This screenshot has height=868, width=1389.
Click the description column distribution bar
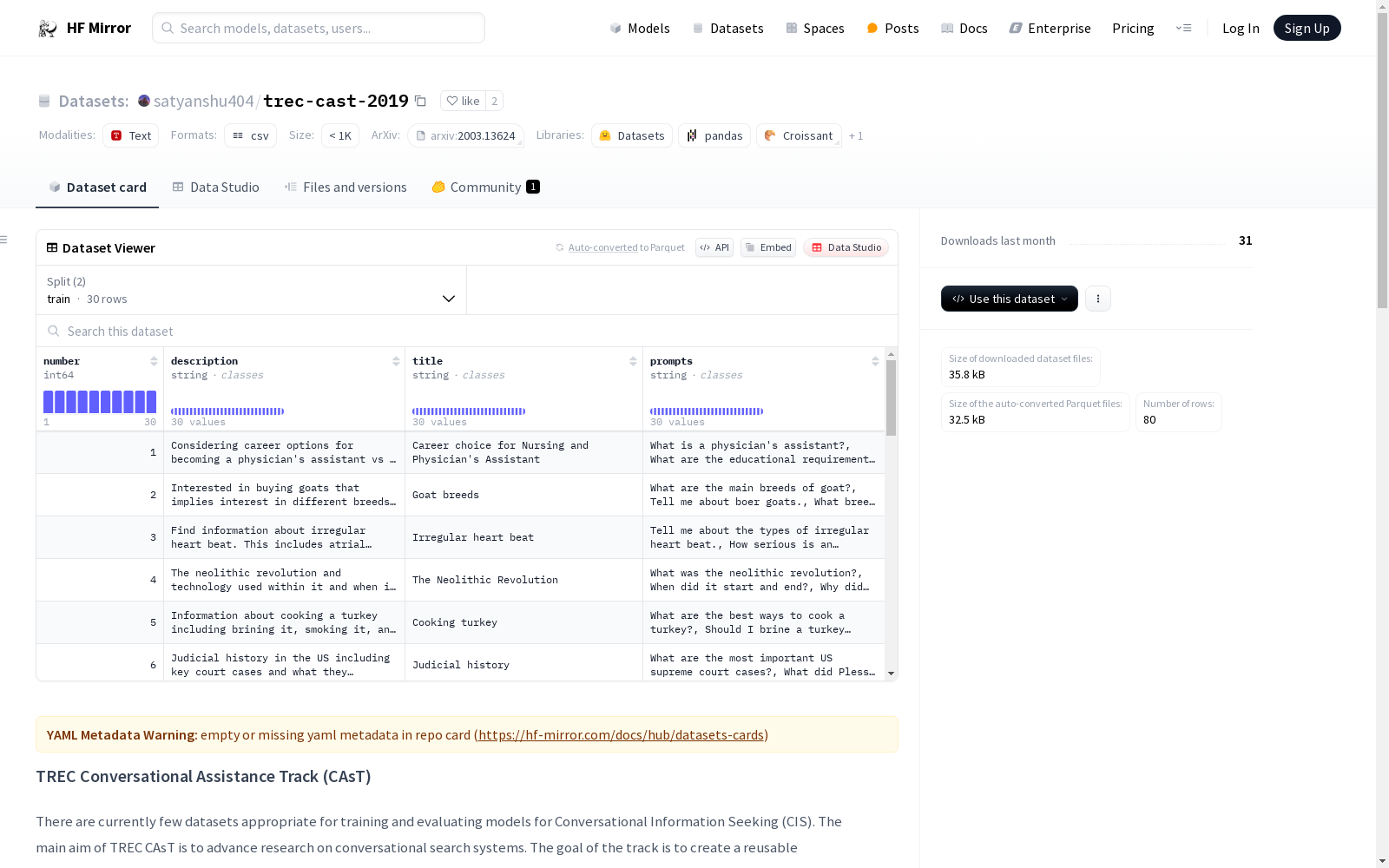(227, 411)
